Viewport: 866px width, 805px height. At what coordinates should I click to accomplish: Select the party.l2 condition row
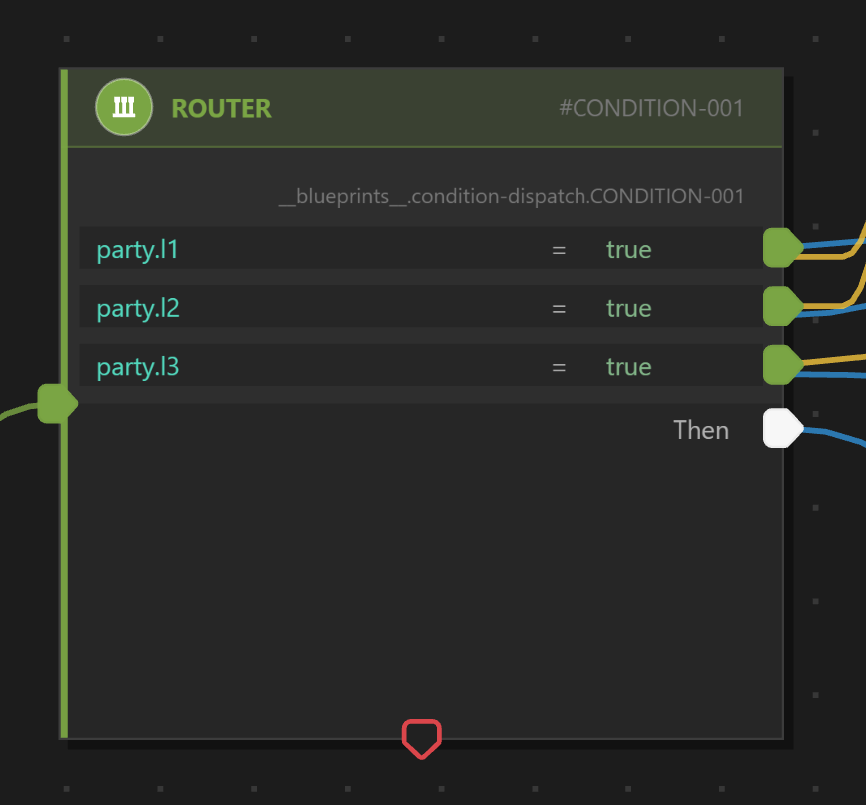point(421,306)
